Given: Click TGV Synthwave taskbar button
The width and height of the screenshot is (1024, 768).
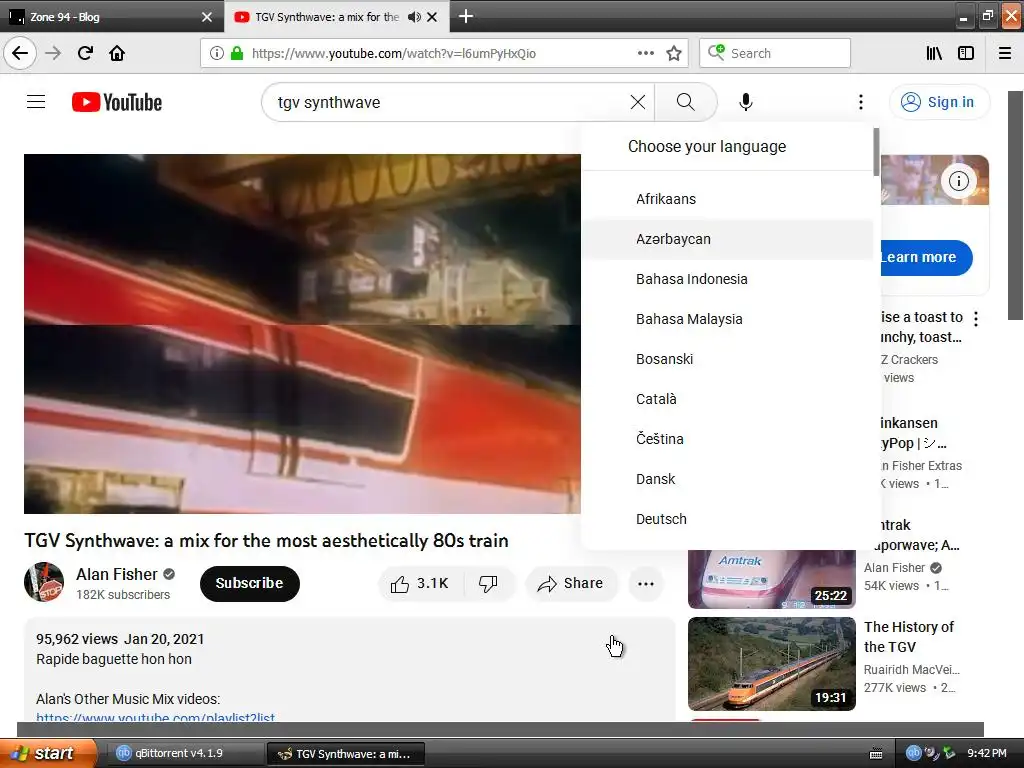Looking at the screenshot, I should click(345, 754).
